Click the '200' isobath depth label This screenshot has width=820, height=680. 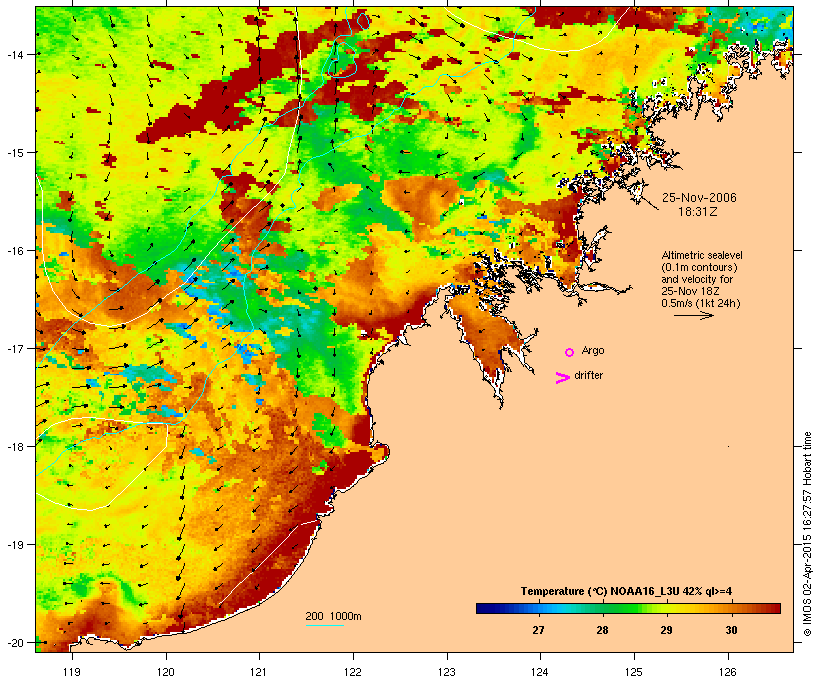tap(314, 616)
